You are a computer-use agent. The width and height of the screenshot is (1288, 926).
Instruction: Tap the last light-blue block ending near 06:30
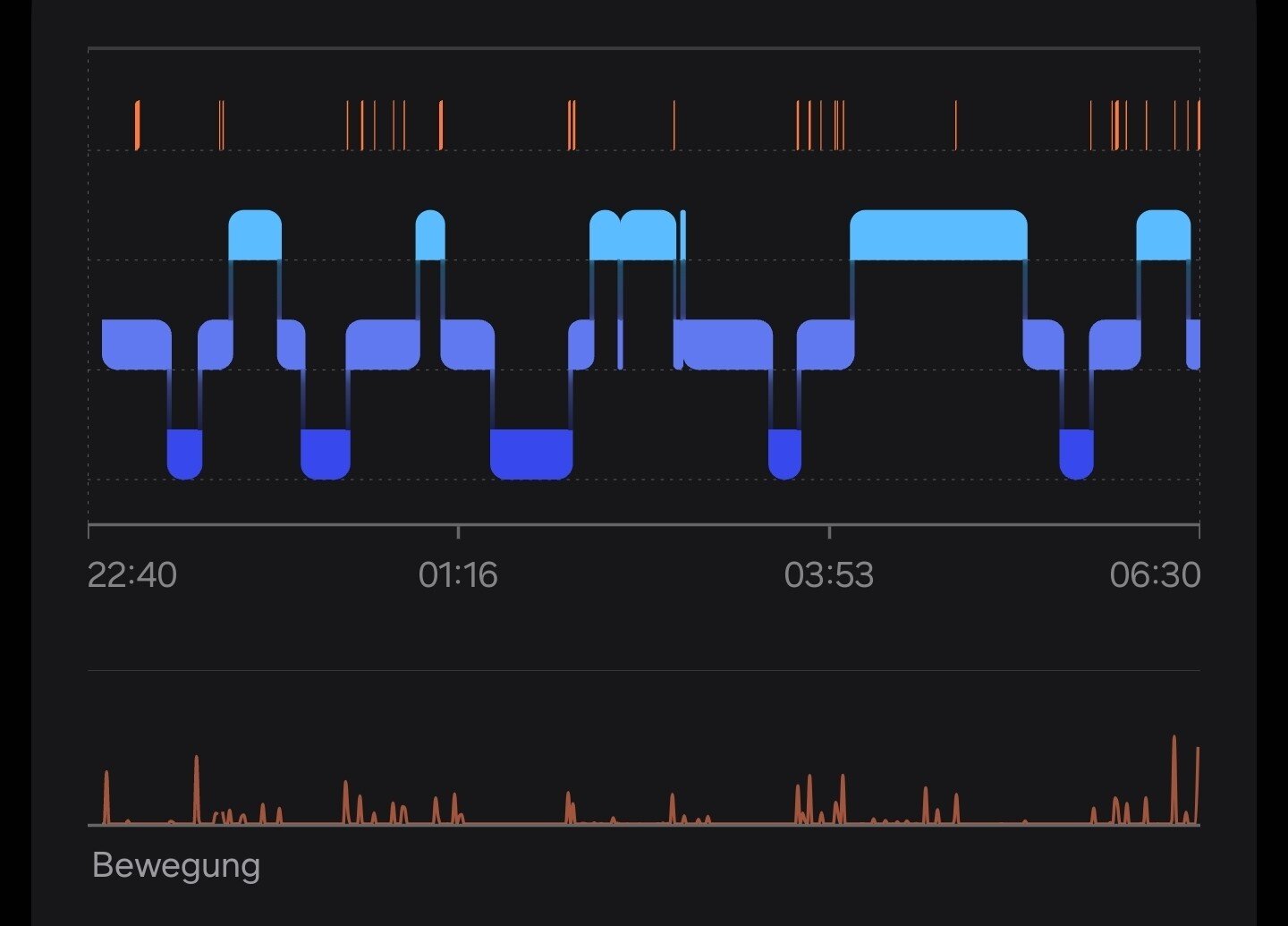1164,235
